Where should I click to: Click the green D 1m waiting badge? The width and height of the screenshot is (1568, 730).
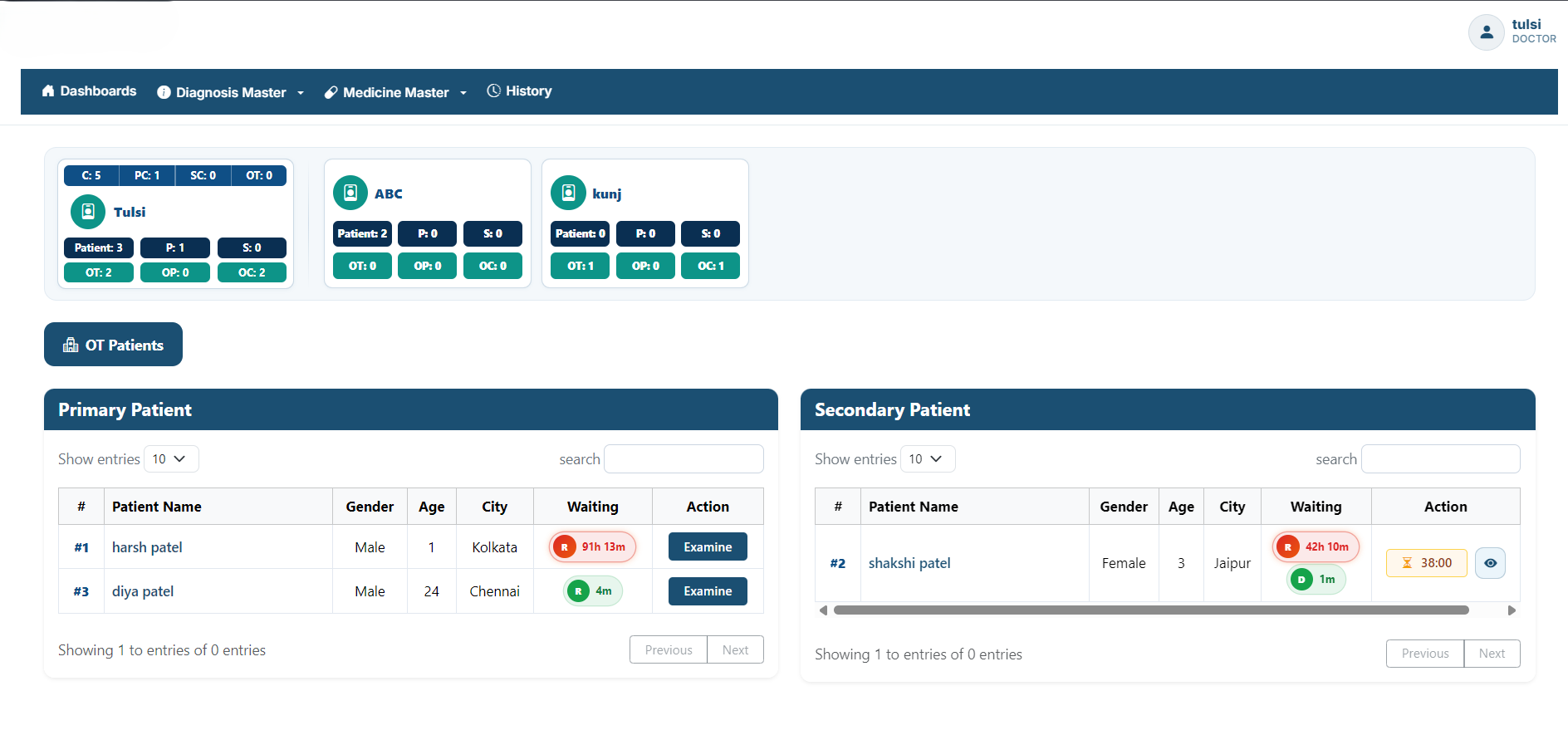click(1316, 579)
